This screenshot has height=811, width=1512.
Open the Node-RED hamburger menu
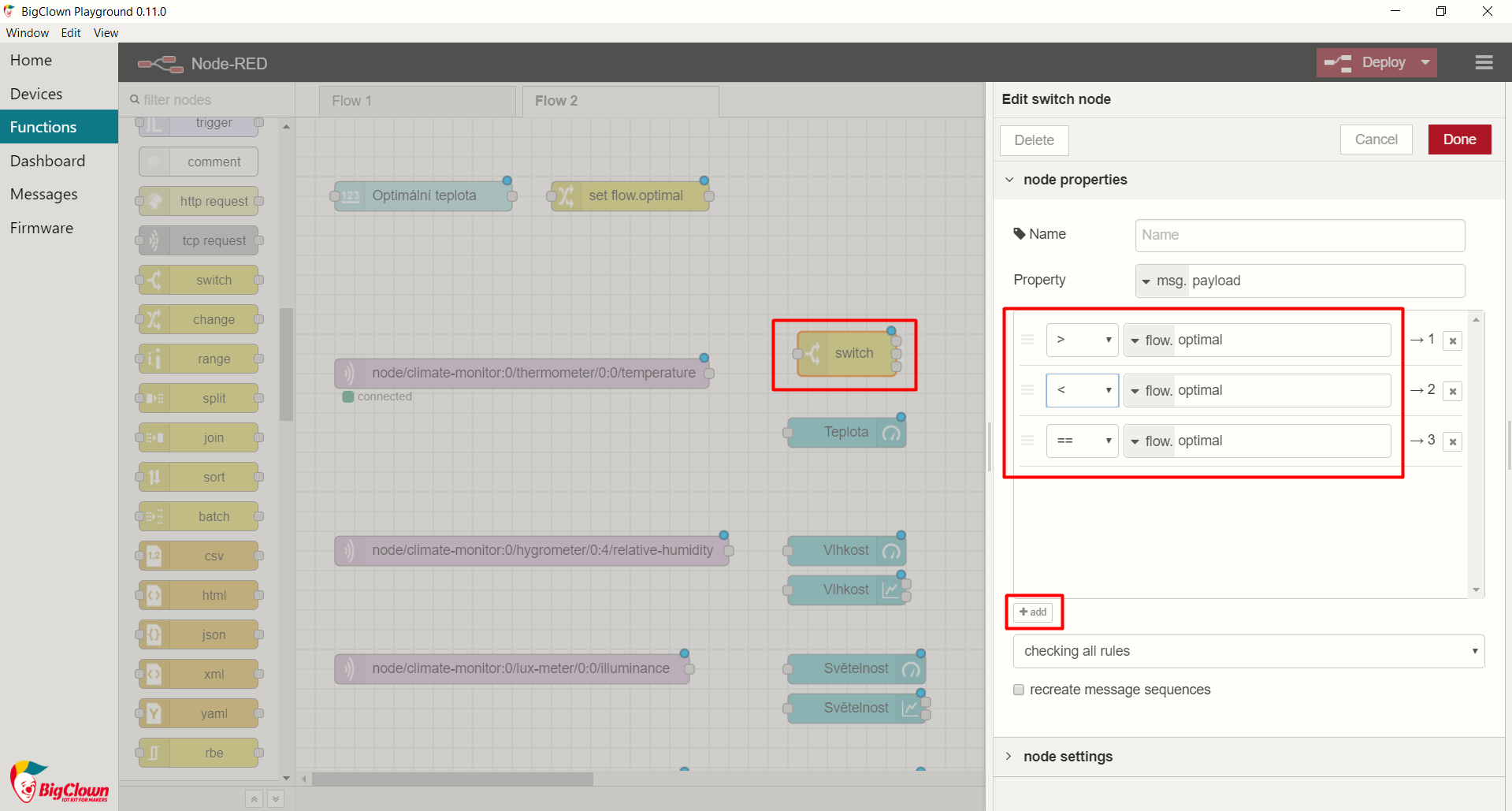(1484, 62)
